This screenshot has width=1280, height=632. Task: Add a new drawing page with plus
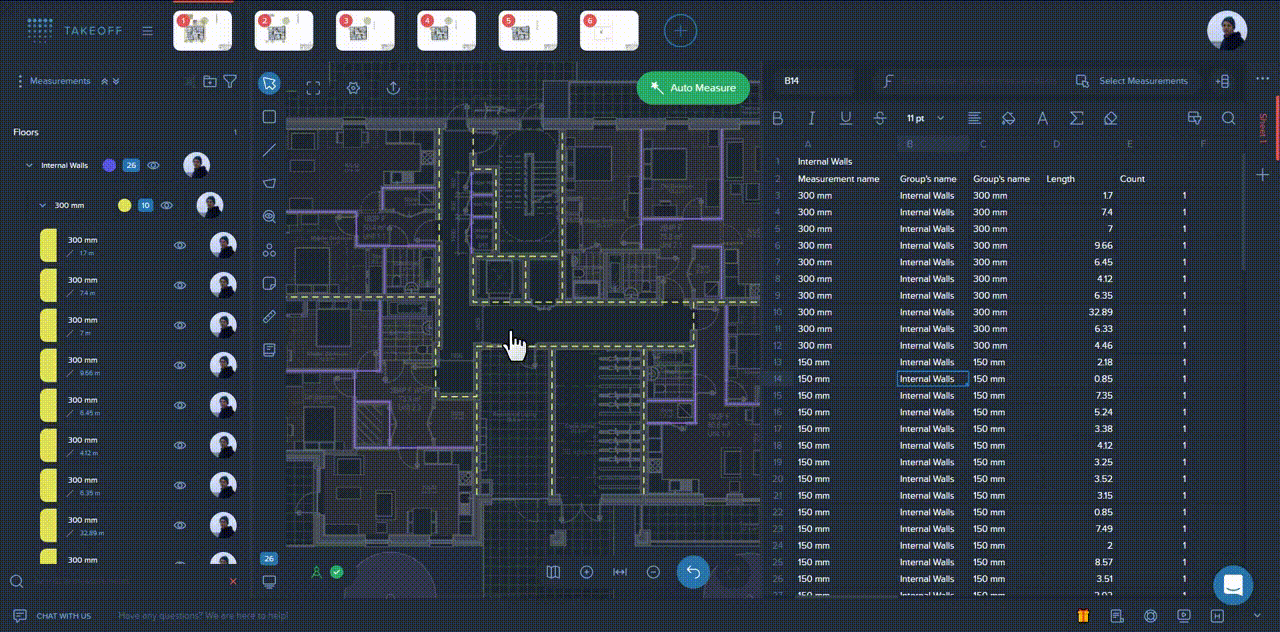coord(681,31)
